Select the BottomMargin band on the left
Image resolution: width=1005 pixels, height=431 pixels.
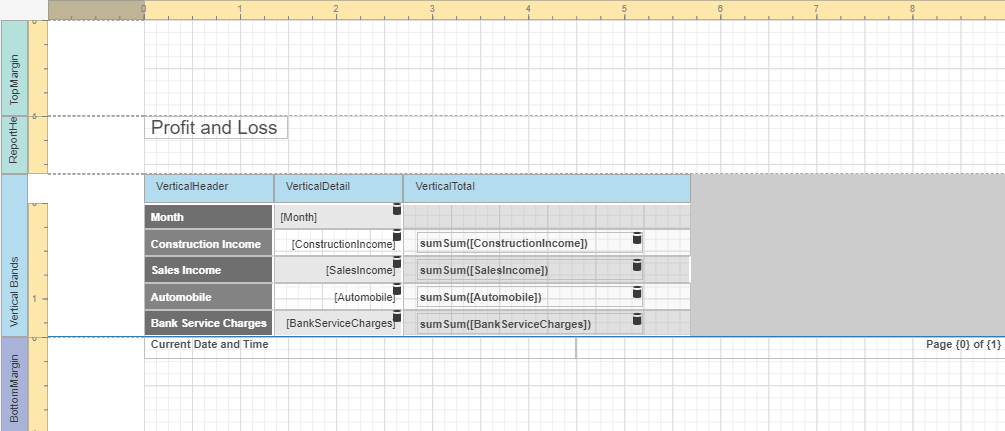[x=14, y=384]
